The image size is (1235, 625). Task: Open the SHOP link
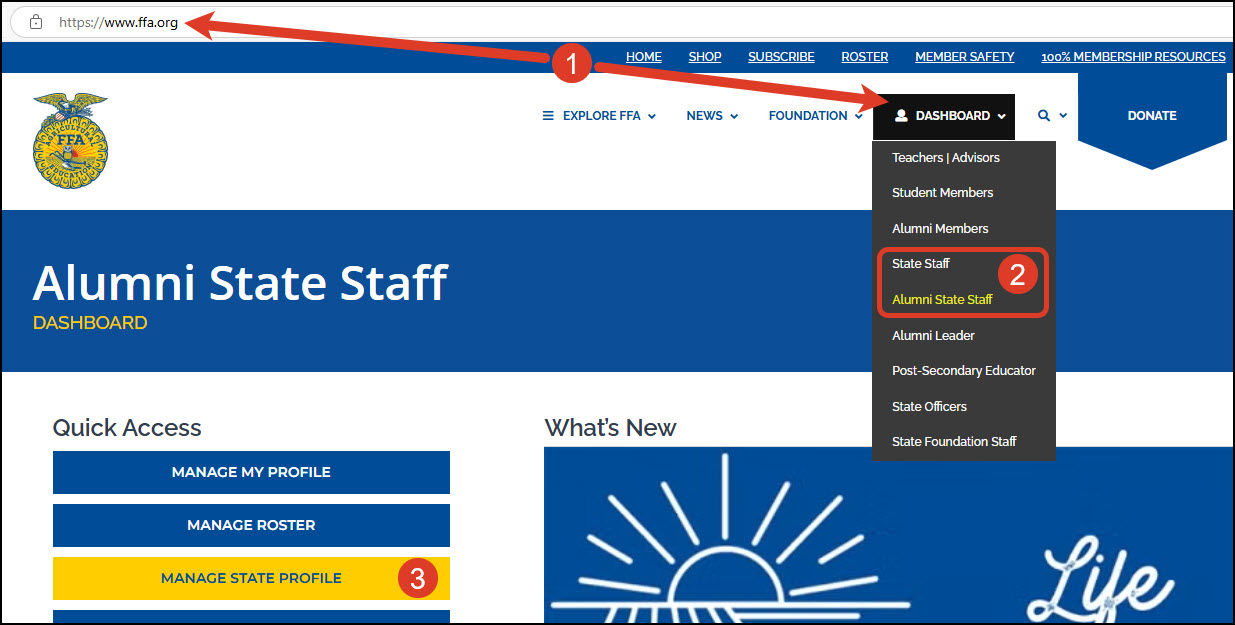[x=705, y=57]
